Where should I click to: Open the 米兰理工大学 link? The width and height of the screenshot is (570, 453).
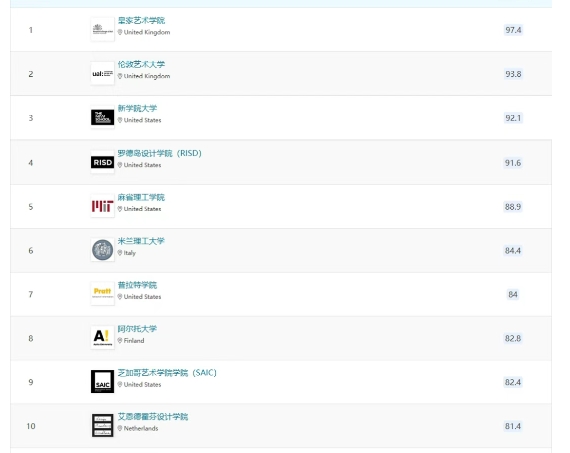(141, 241)
